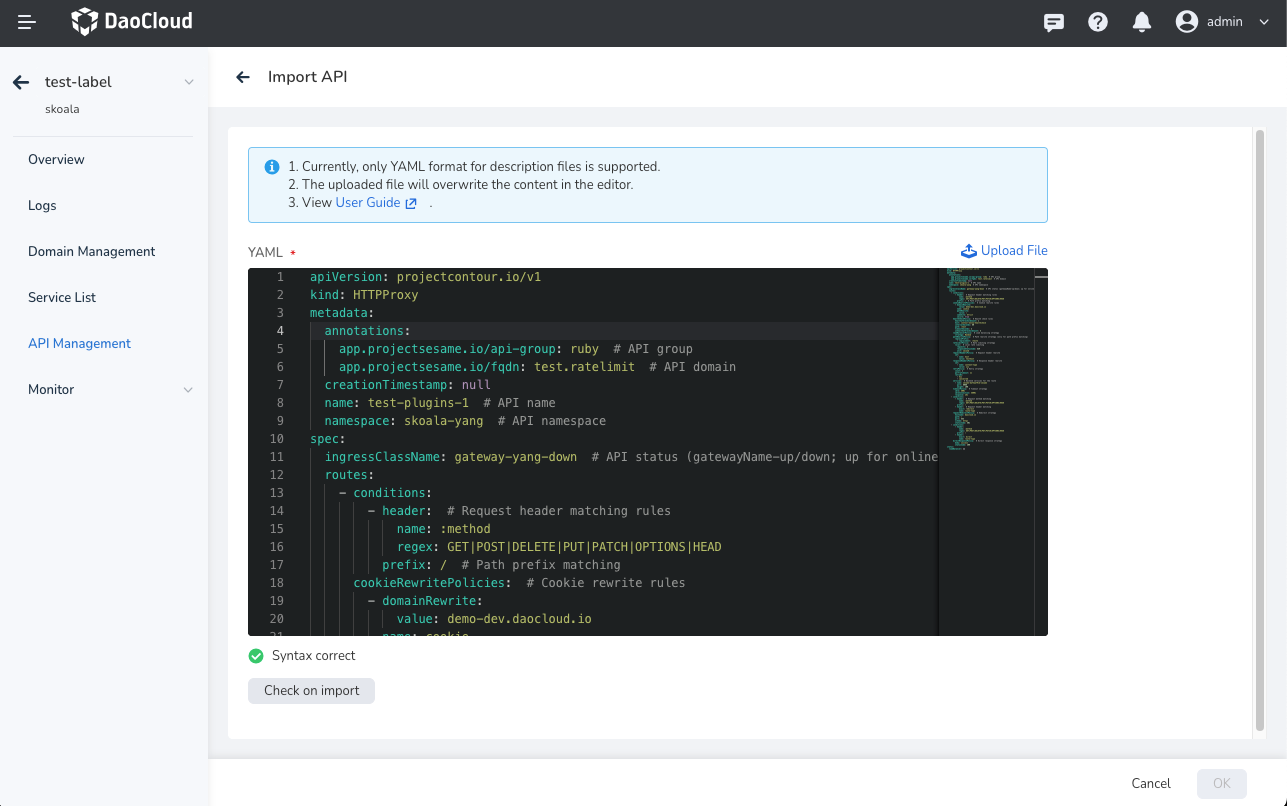Viewport: 1287px width, 806px height.
Task: Click the Check on import button
Action: [311, 690]
